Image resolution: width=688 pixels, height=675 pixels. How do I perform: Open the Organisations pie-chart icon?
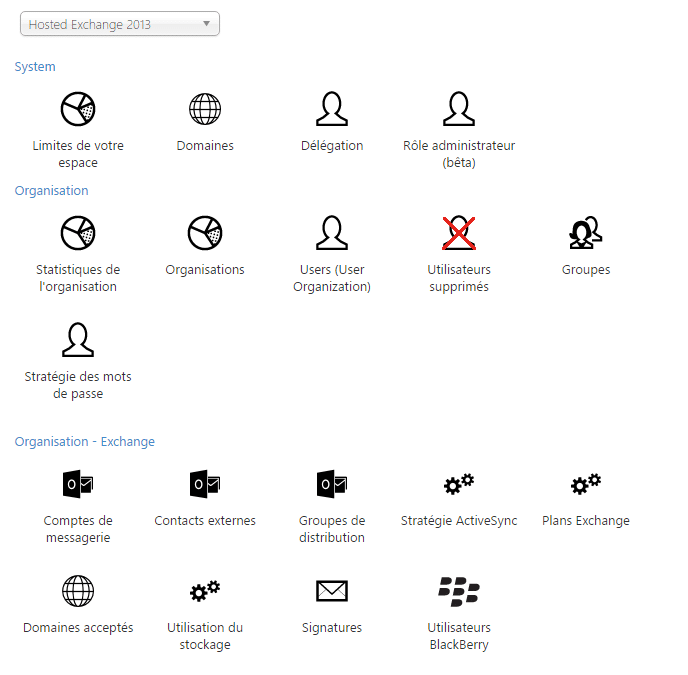(205, 233)
